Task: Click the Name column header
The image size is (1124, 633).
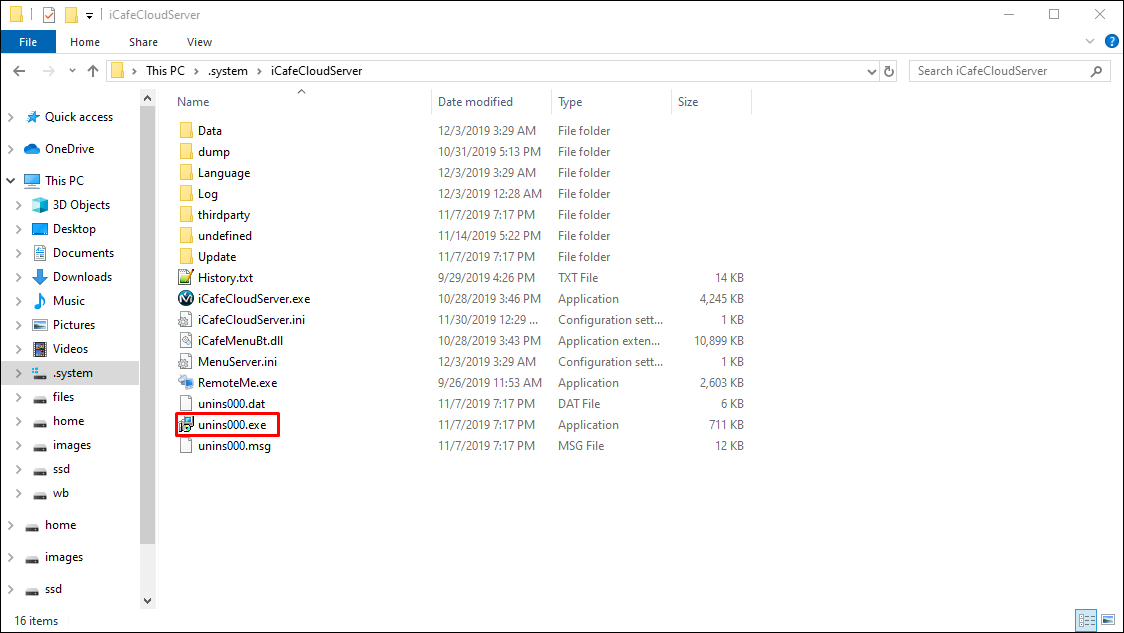Action: tap(194, 102)
